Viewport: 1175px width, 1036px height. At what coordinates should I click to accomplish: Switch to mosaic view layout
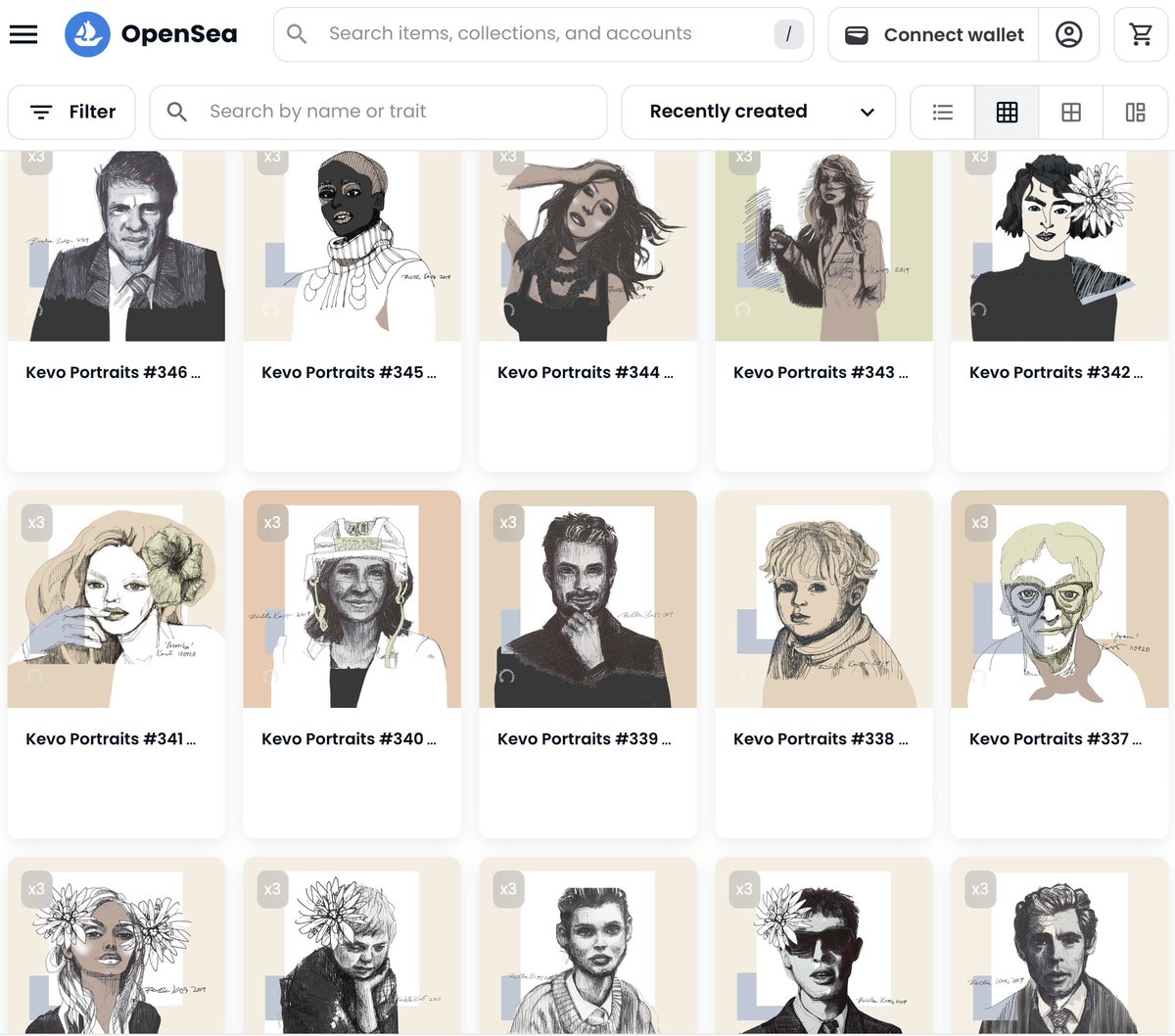point(1135,112)
